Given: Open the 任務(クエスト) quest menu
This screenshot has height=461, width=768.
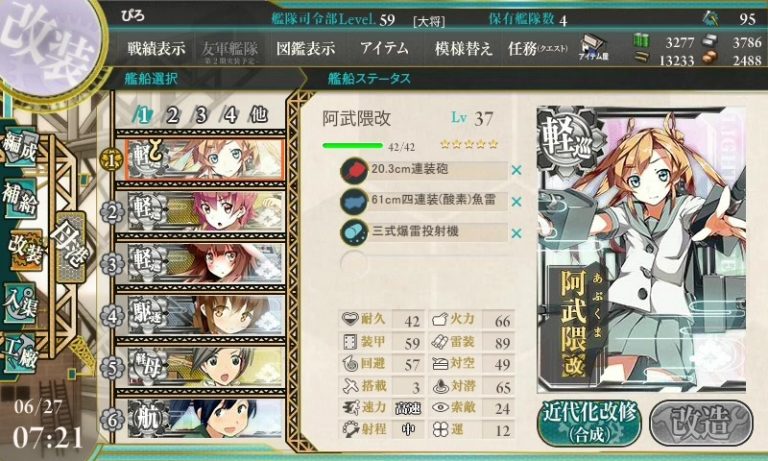Looking at the screenshot, I should point(538,49).
